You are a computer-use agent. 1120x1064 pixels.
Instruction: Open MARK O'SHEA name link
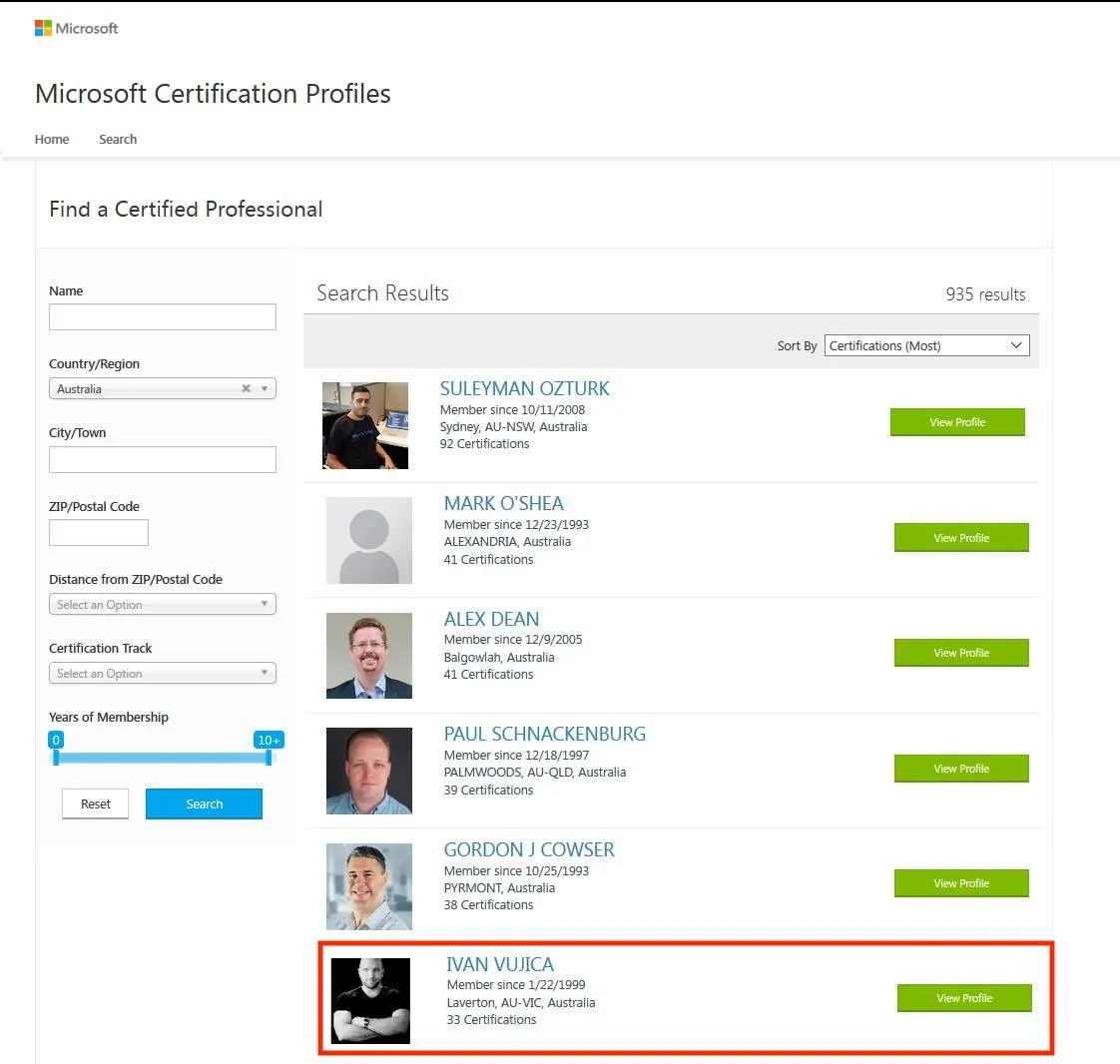pos(503,503)
